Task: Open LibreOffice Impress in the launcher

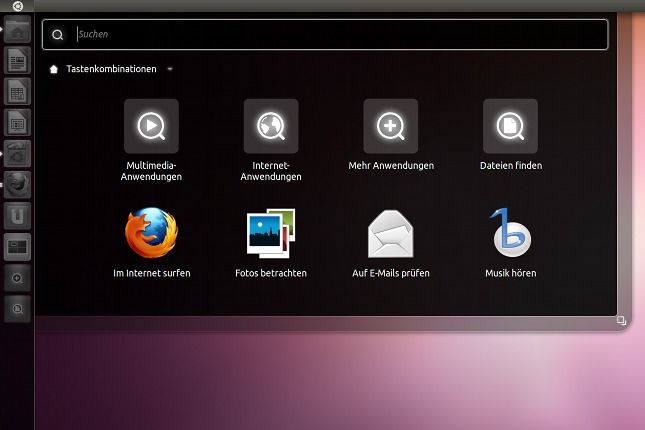Action: 17,123
